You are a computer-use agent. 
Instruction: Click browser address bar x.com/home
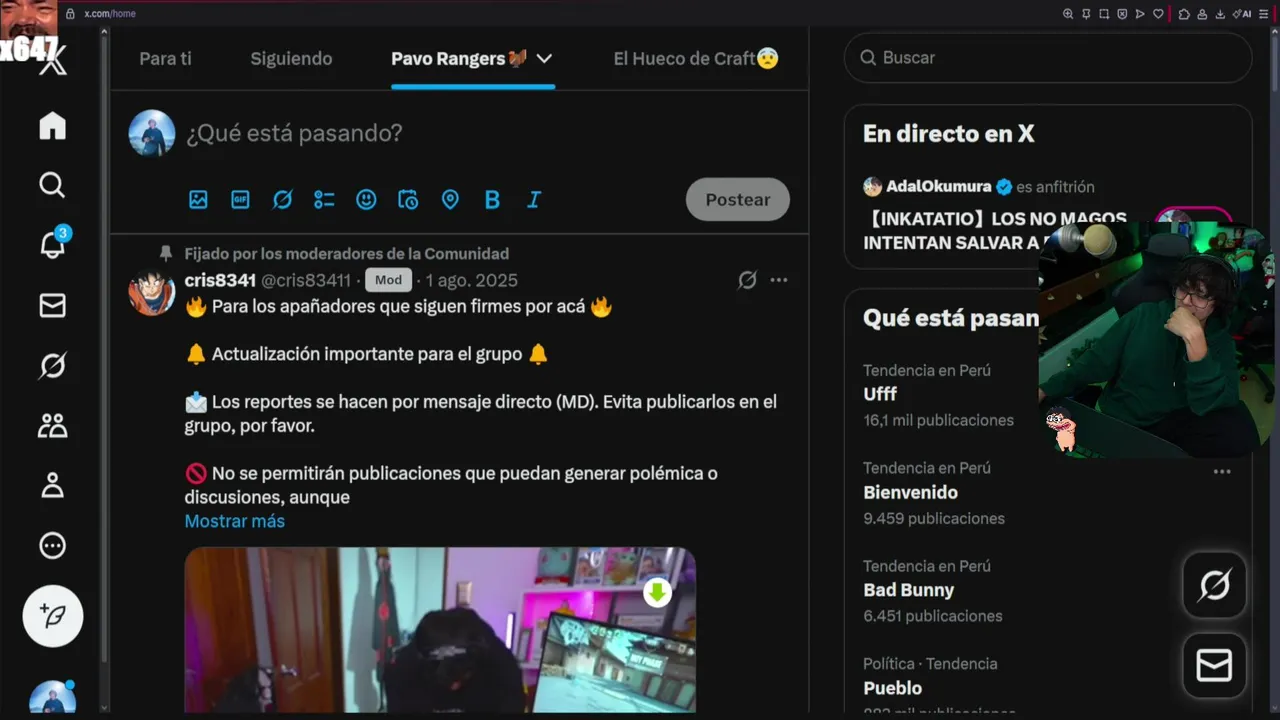[x=110, y=14]
